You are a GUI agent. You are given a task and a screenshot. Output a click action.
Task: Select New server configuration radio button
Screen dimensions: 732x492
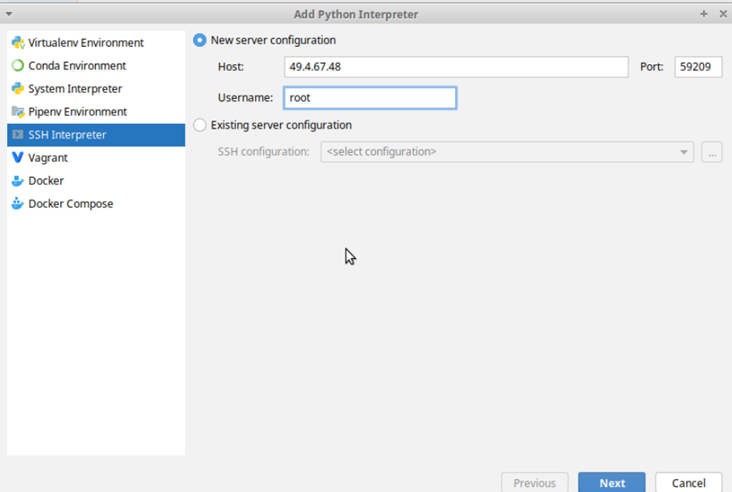[x=200, y=40]
